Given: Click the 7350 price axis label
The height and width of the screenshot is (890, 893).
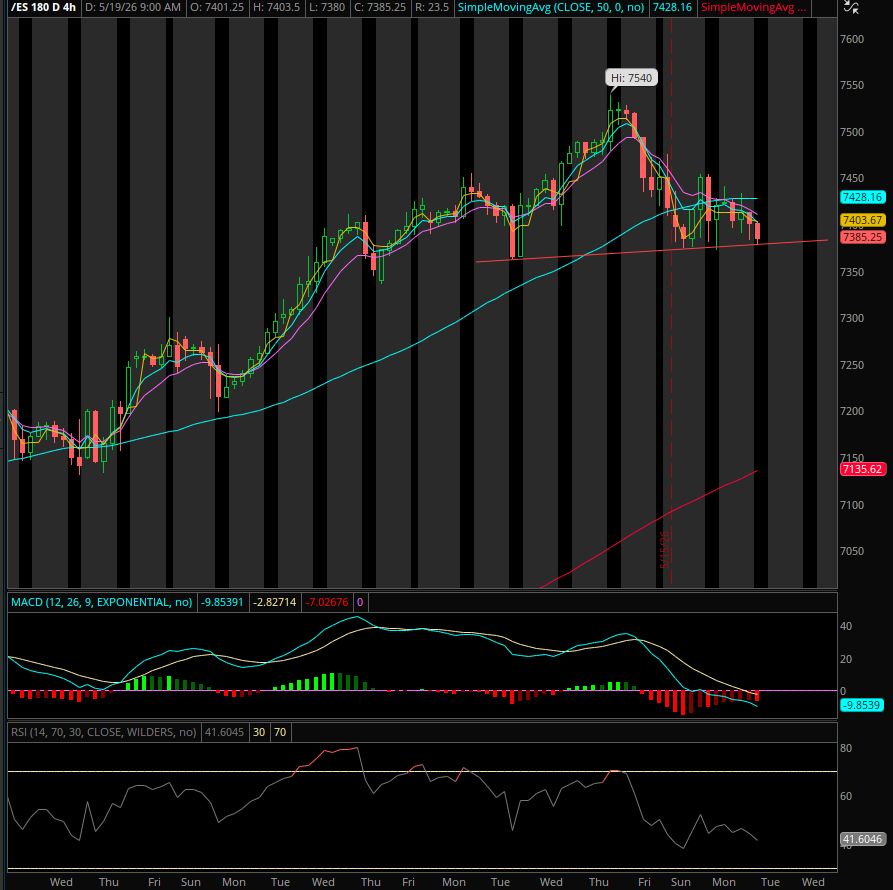Looking at the screenshot, I should [x=852, y=272].
